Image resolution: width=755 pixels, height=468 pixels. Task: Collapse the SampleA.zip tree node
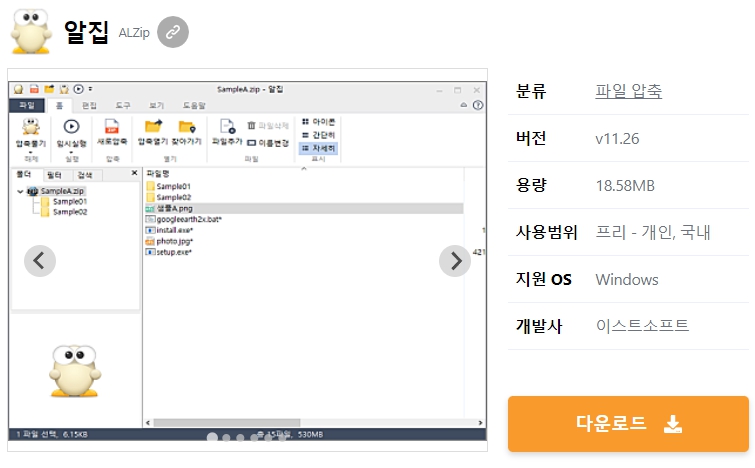[x=20, y=192]
